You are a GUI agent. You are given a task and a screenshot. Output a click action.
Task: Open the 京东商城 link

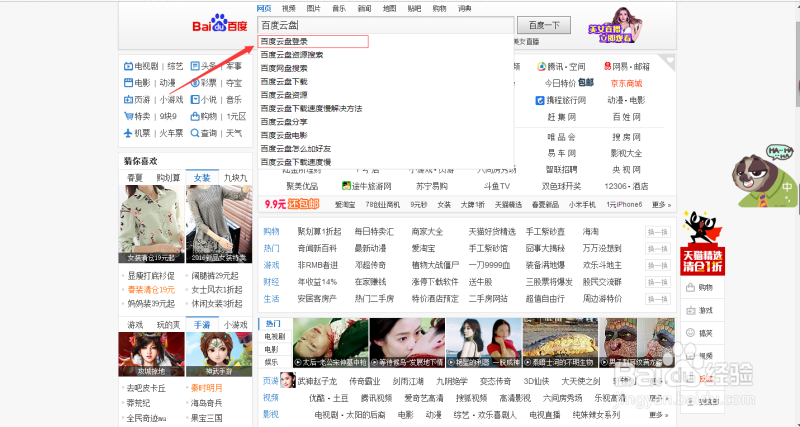coord(627,83)
